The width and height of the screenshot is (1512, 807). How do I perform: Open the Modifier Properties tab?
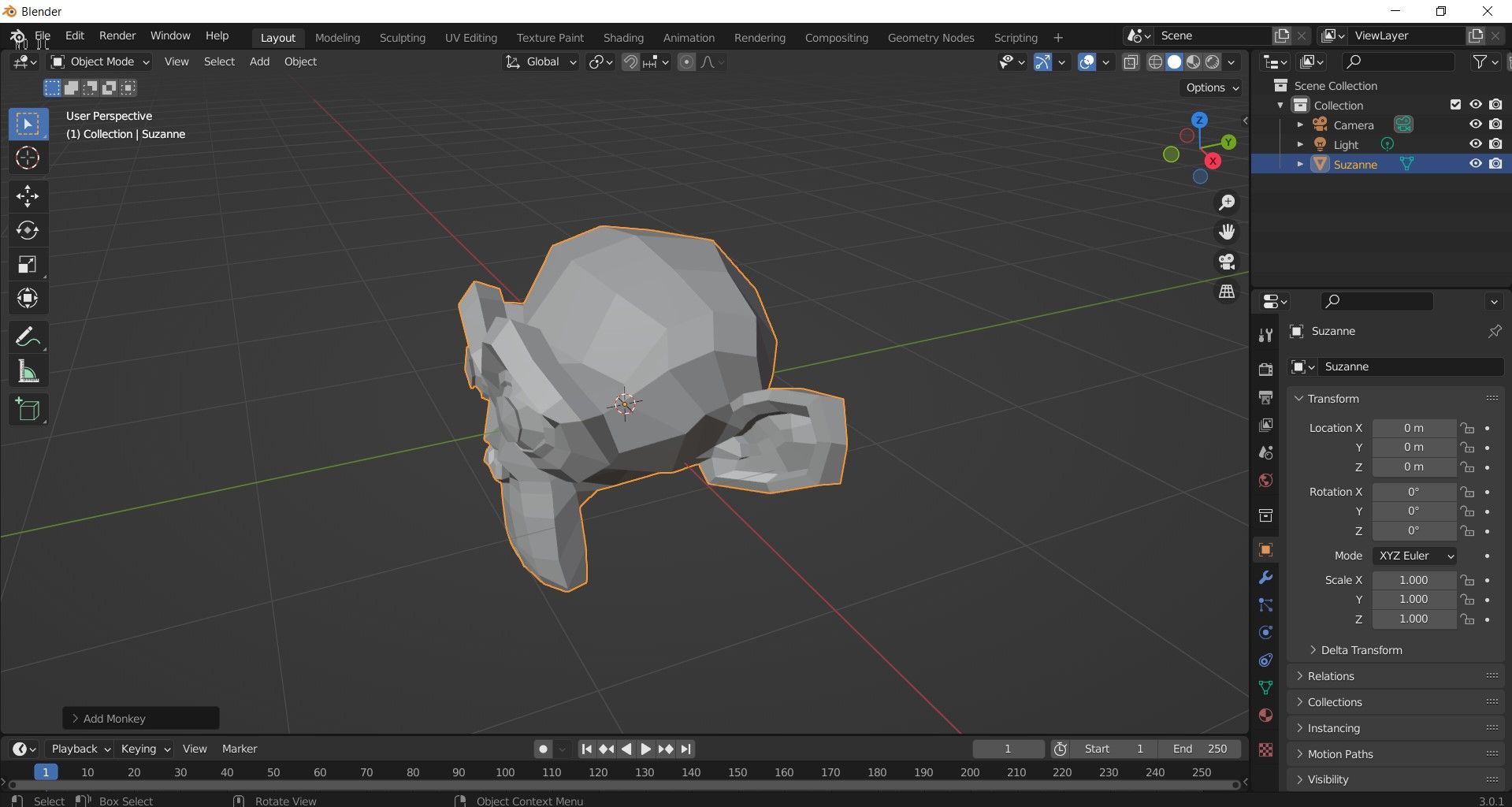pyautogui.click(x=1265, y=578)
